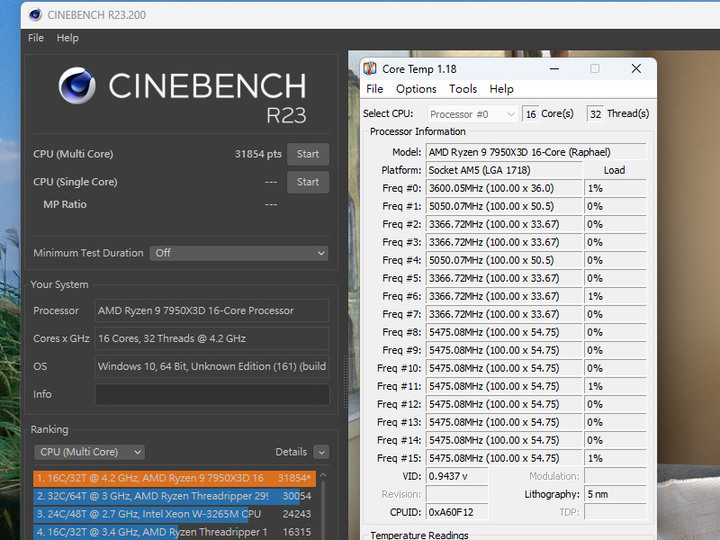Click the VID value 0.9437 v

(x=457, y=476)
